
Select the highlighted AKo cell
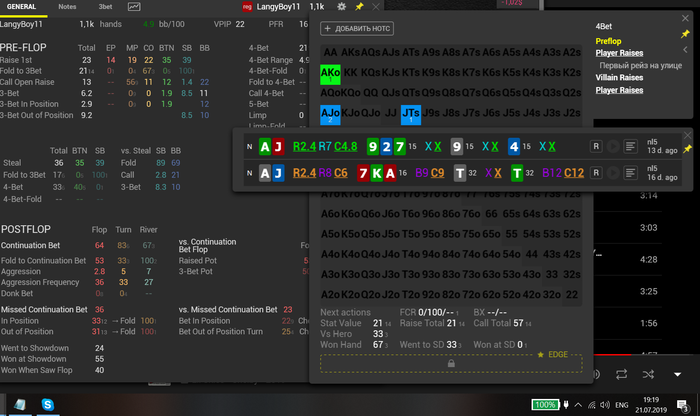point(330,75)
